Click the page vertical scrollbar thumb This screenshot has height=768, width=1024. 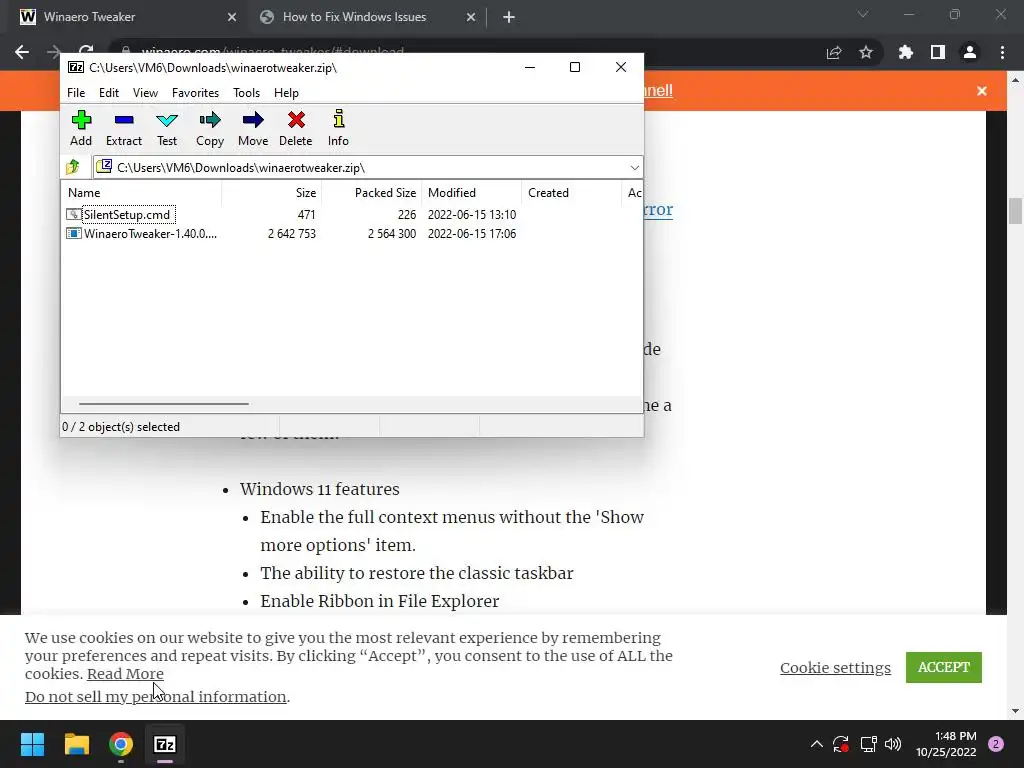[1015, 211]
